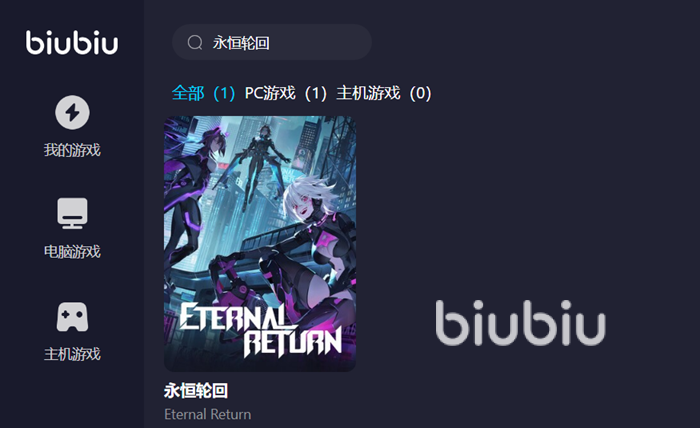Click the Eternal Return logo on the cover
Viewport: 700px width, 428px height.
point(261,330)
